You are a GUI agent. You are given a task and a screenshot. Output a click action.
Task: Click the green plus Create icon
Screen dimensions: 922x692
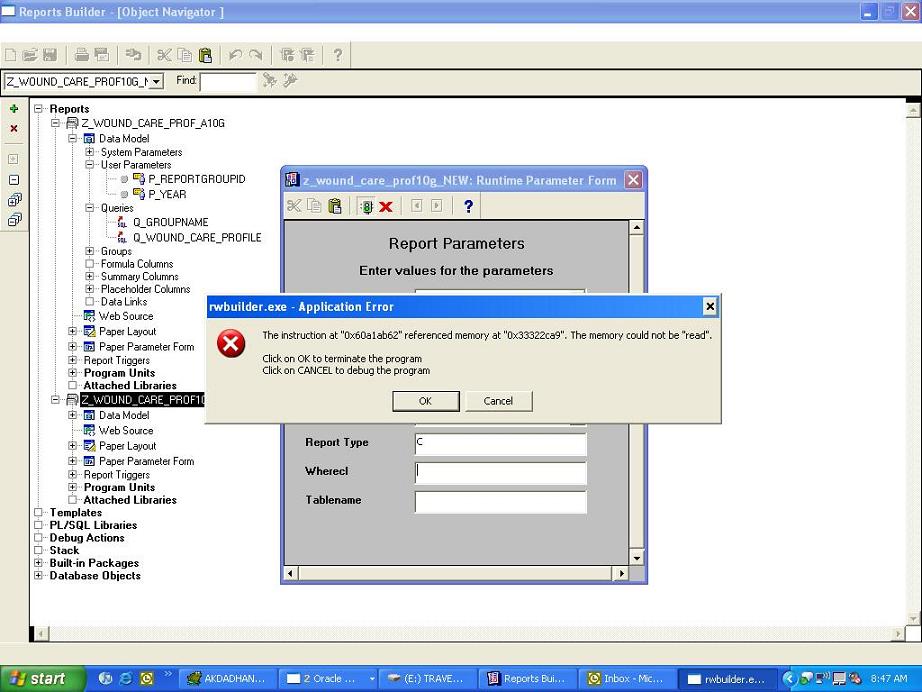(x=14, y=109)
